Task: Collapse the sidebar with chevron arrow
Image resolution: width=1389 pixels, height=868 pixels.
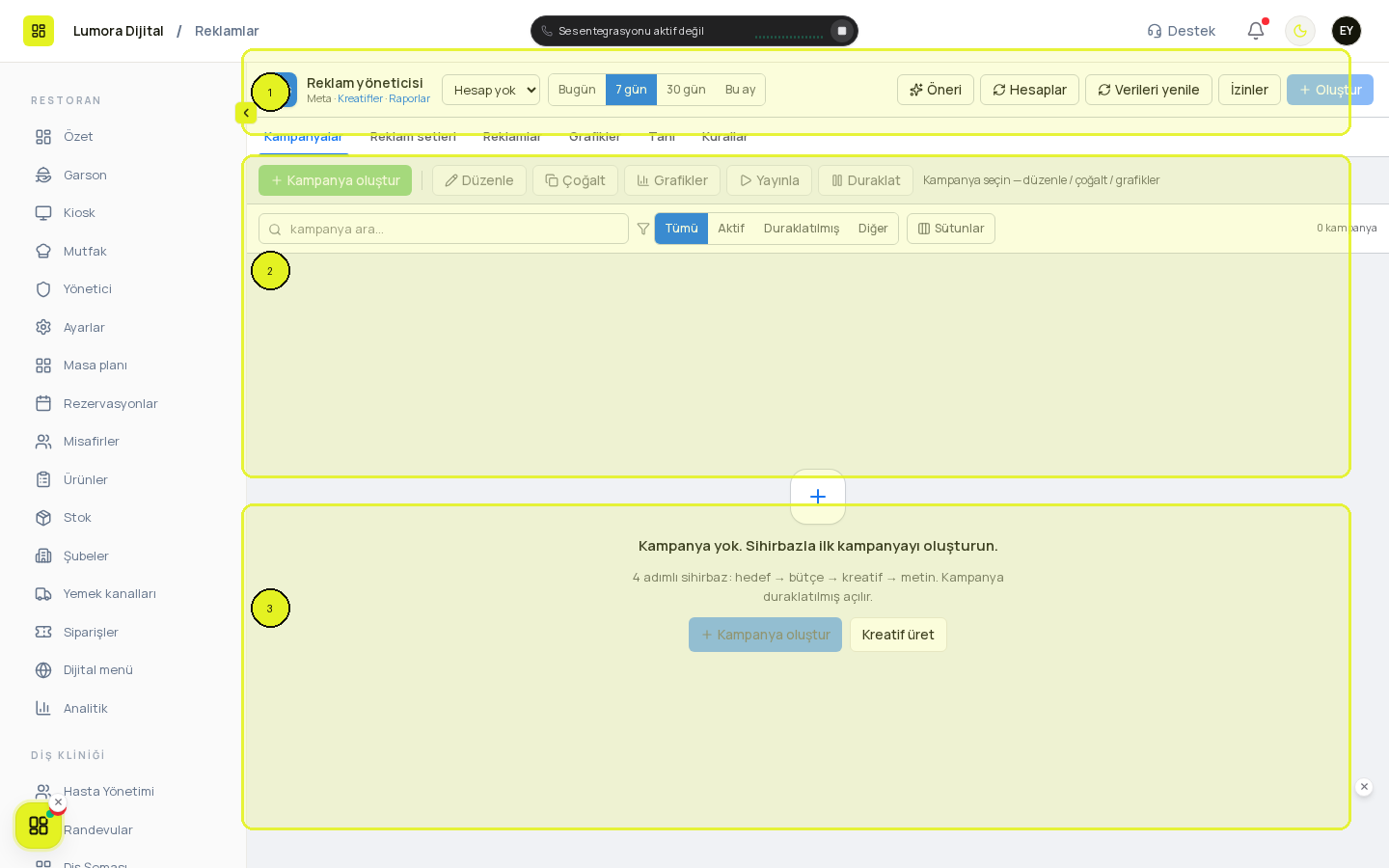Action: pyautogui.click(x=246, y=113)
